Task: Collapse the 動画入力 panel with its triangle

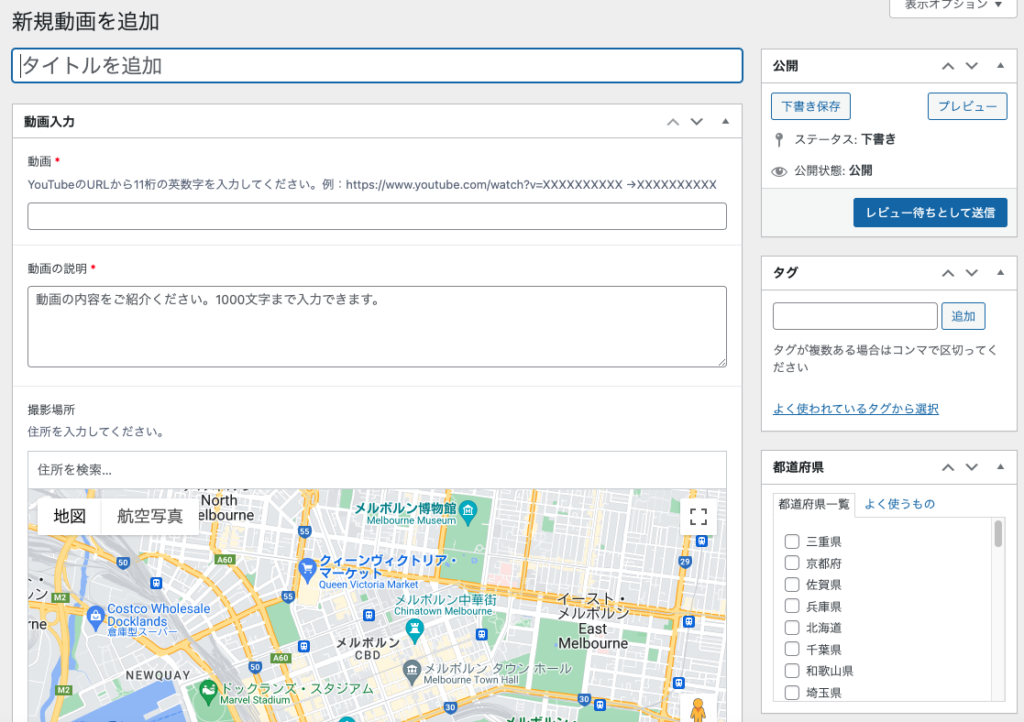Action: [x=725, y=121]
